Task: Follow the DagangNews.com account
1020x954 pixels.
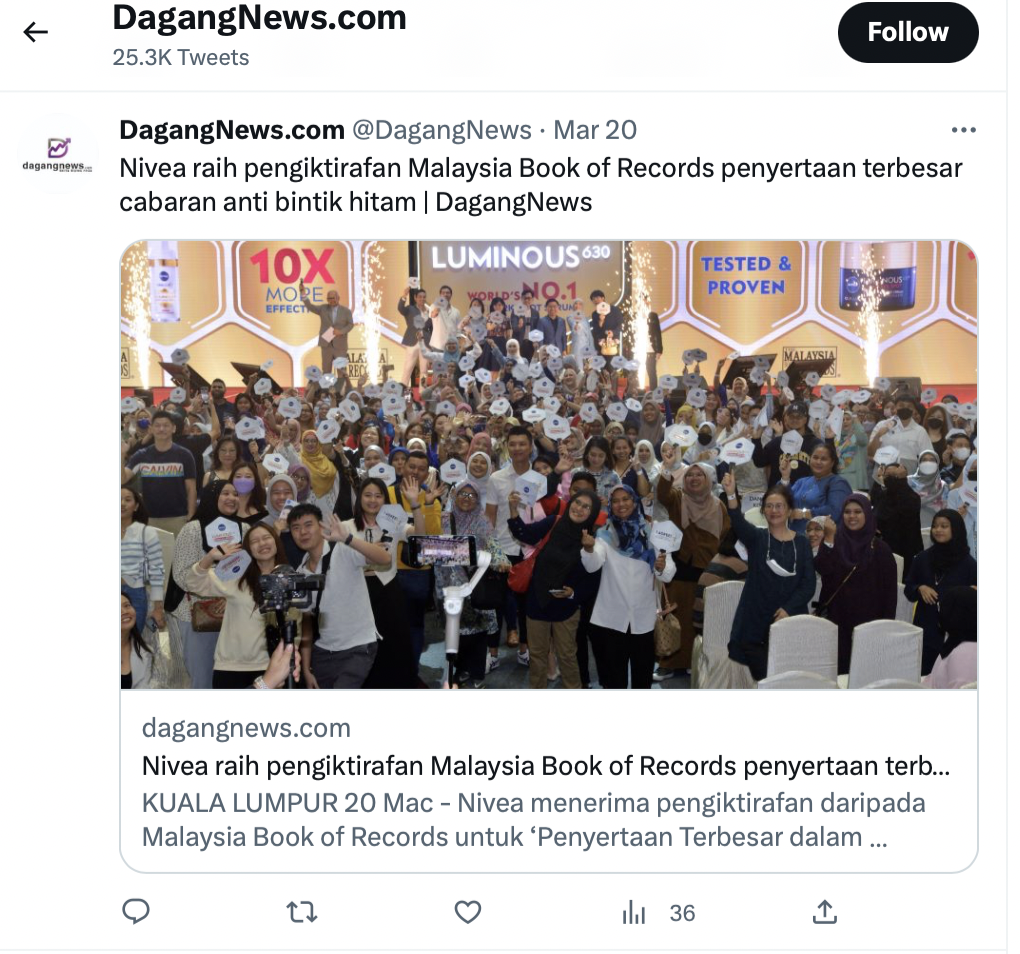Action: (x=907, y=33)
